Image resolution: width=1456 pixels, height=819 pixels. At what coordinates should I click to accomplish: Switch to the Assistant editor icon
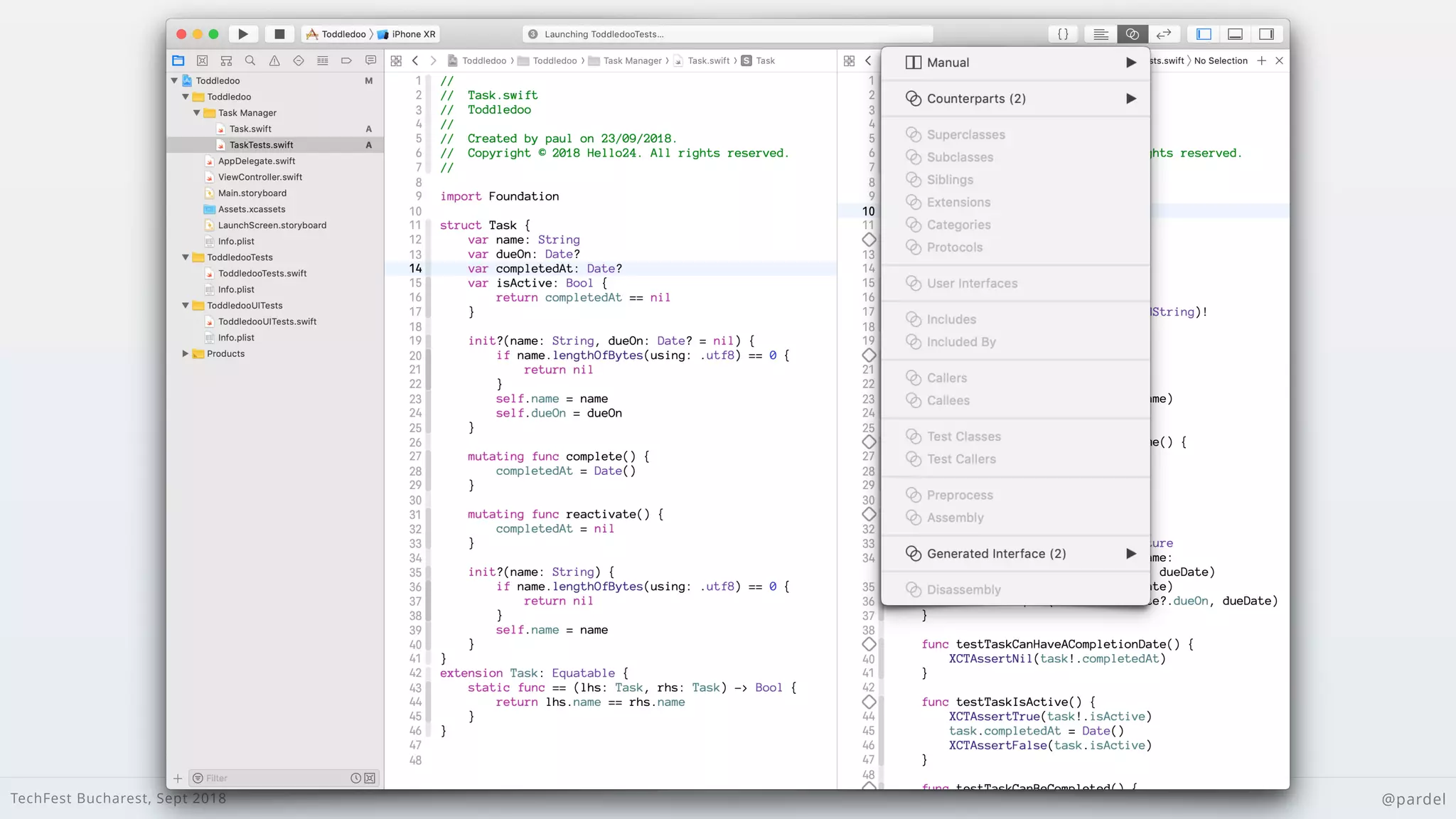tap(1132, 34)
